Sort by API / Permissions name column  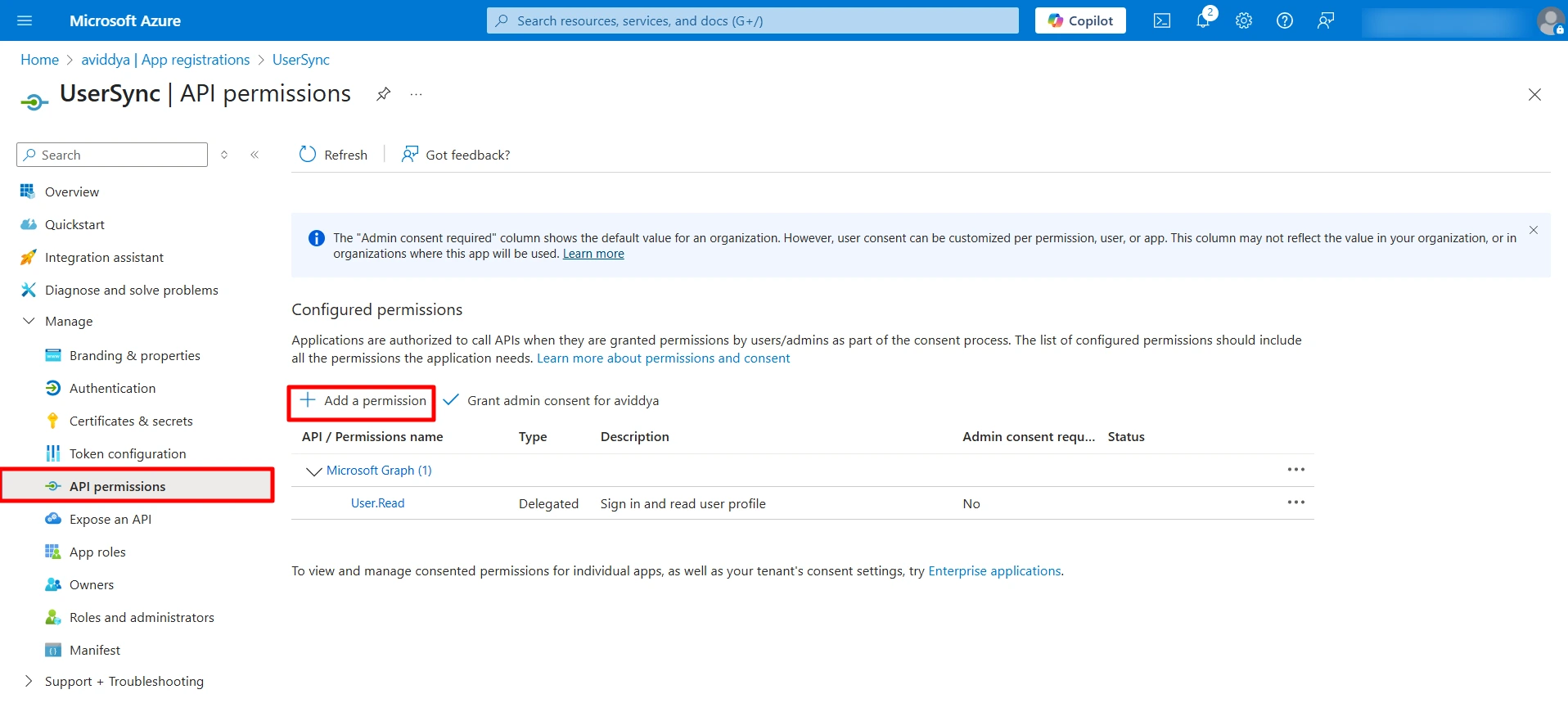pos(372,436)
